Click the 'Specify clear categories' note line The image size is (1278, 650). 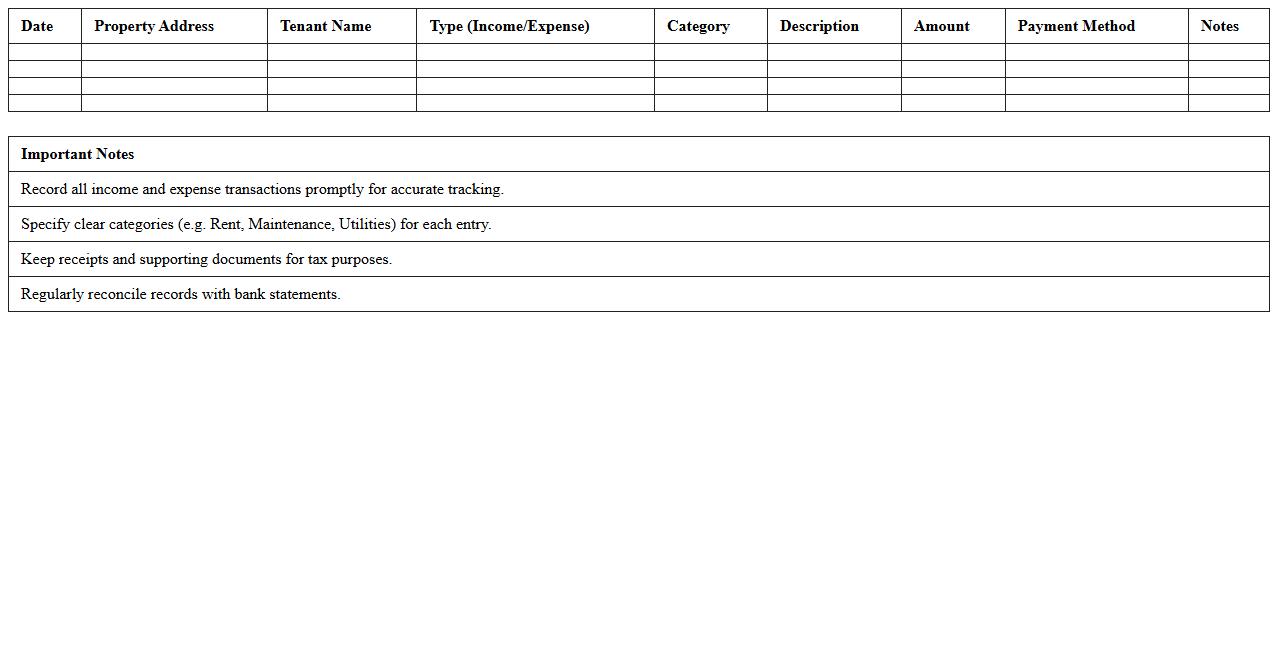pyautogui.click(x=256, y=224)
